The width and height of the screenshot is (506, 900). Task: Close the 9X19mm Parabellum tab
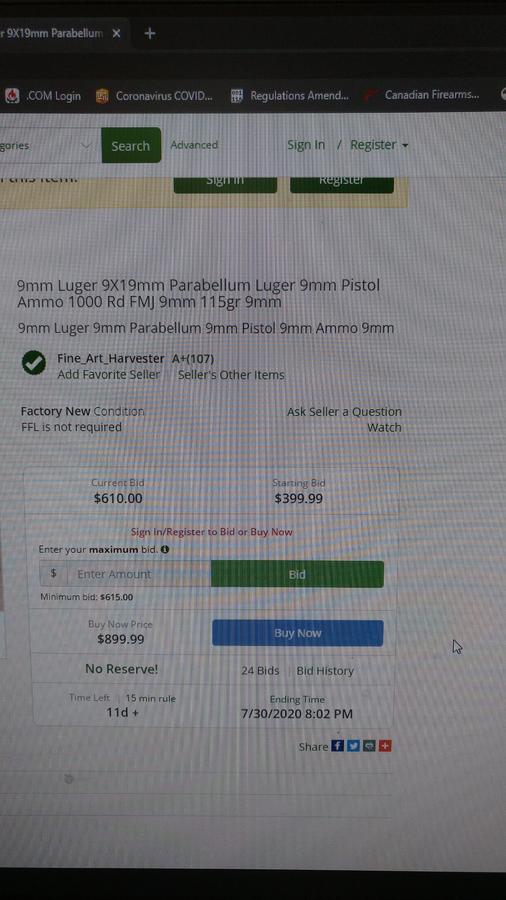tap(116, 33)
